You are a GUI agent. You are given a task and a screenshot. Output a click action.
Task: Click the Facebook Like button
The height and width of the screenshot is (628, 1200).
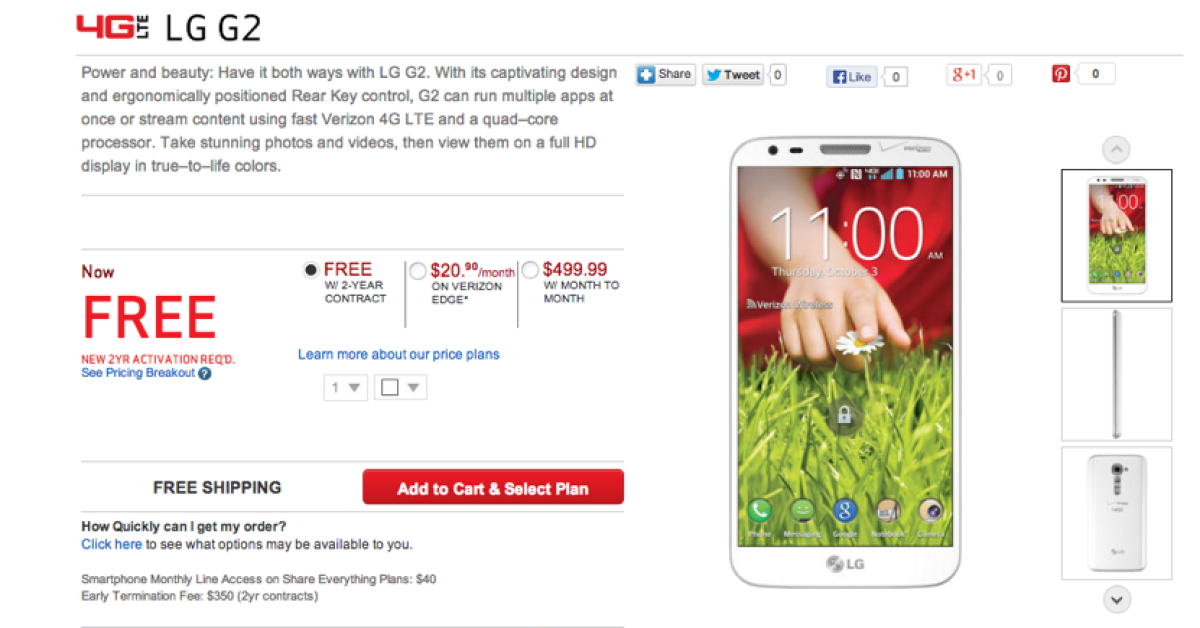coord(853,76)
